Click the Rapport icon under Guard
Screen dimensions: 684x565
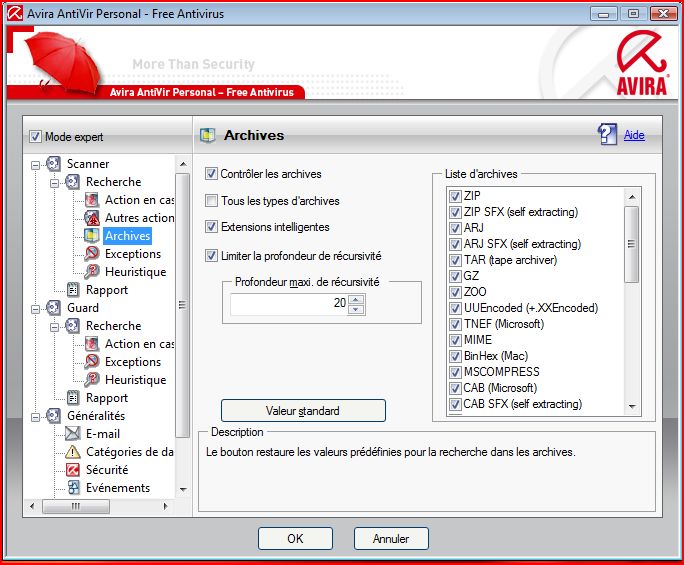coord(72,397)
